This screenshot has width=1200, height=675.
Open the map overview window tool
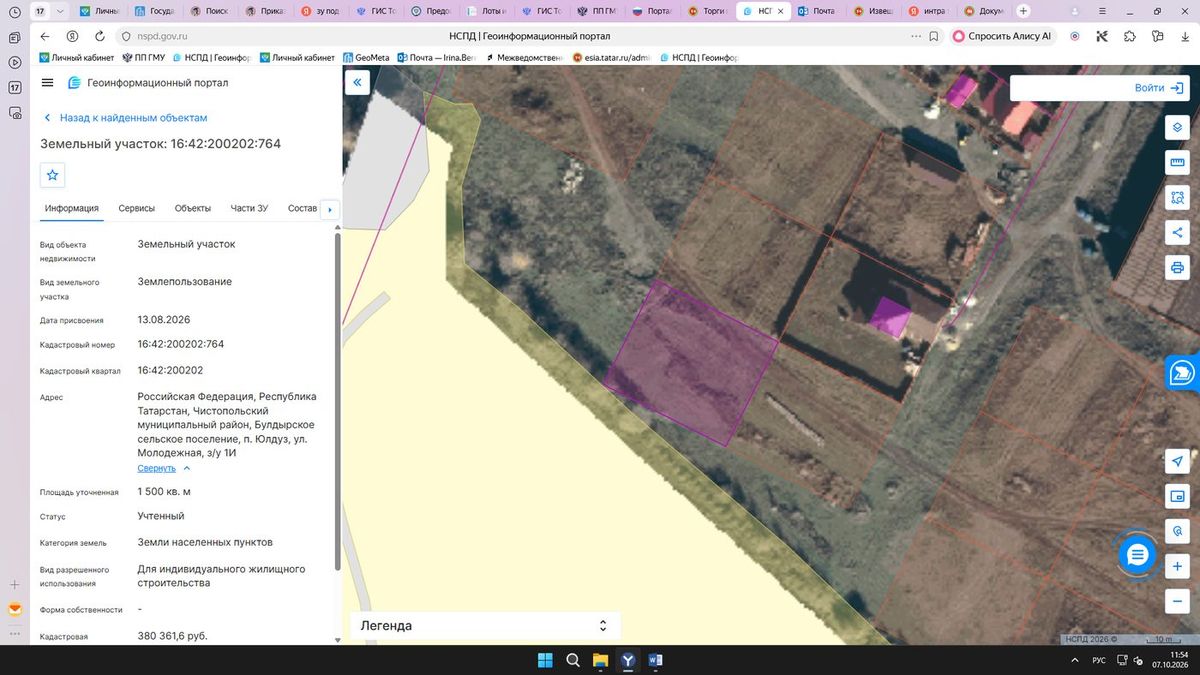1177,496
